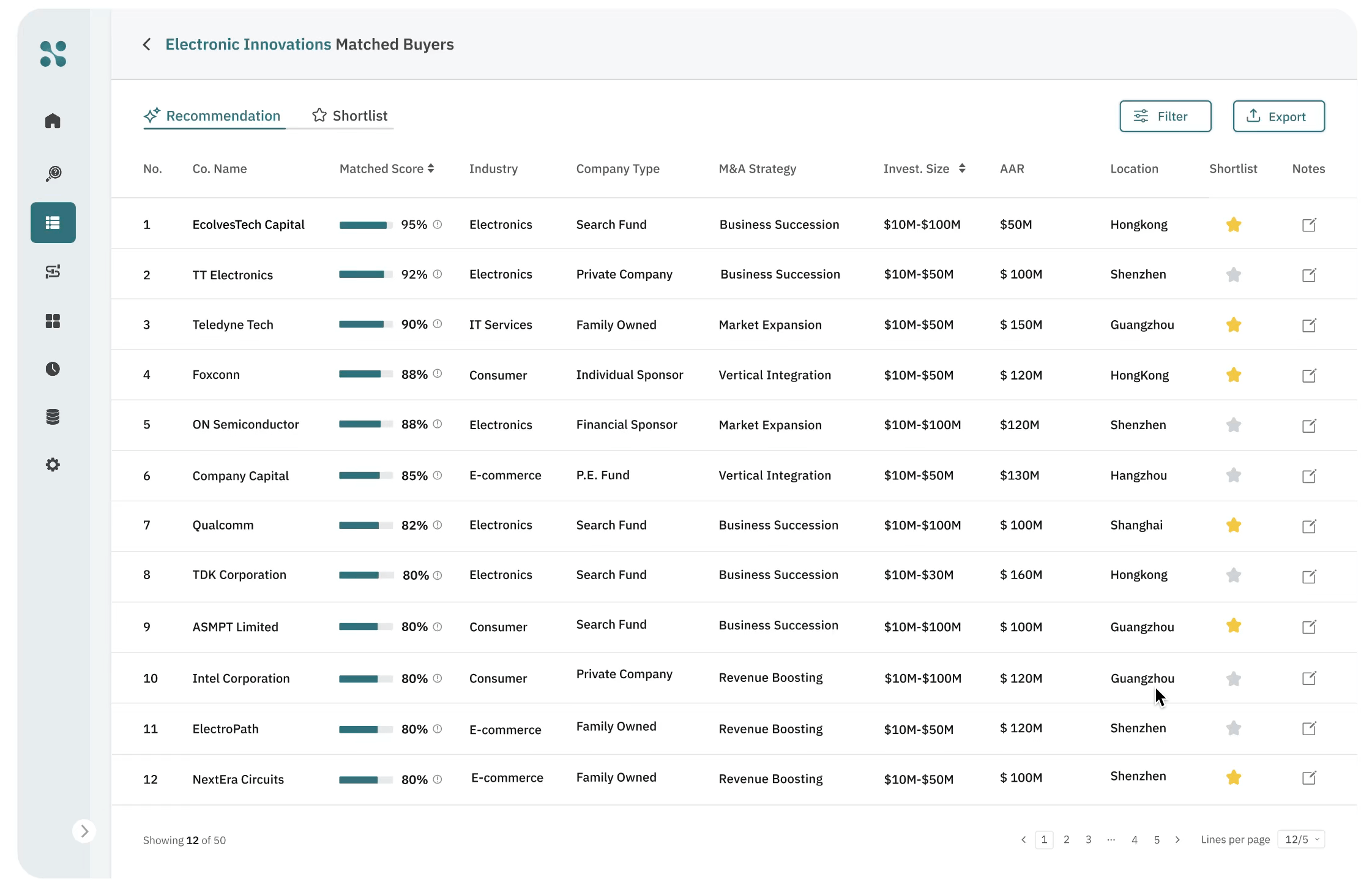Viewport: 1372px width, 887px height.
Task: Open notes for EcolvesTech Capital
Action: click(x=1308, y=225)
